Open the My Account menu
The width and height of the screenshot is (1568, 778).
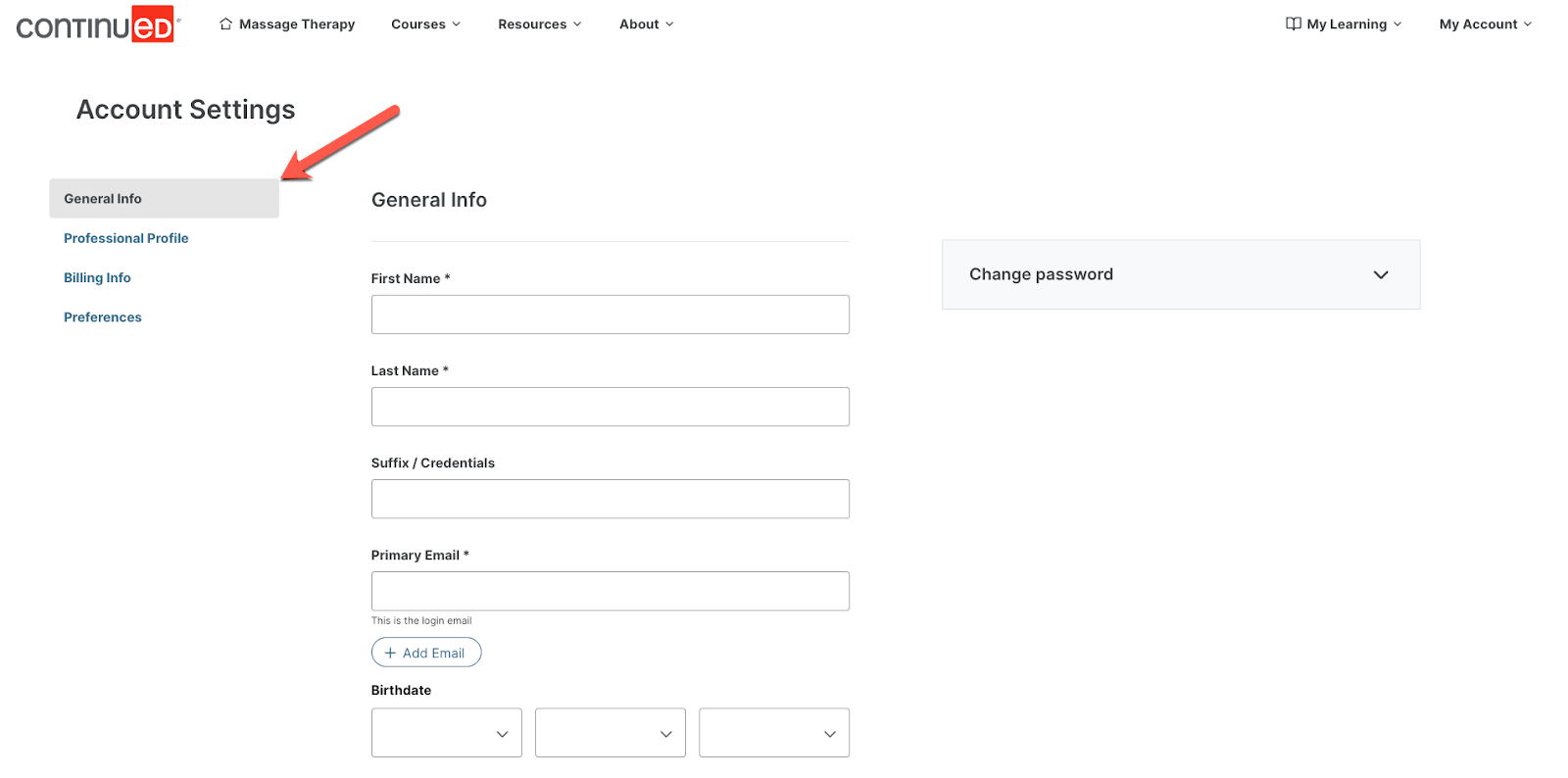pyautogui.click(x=1485, y=24)
